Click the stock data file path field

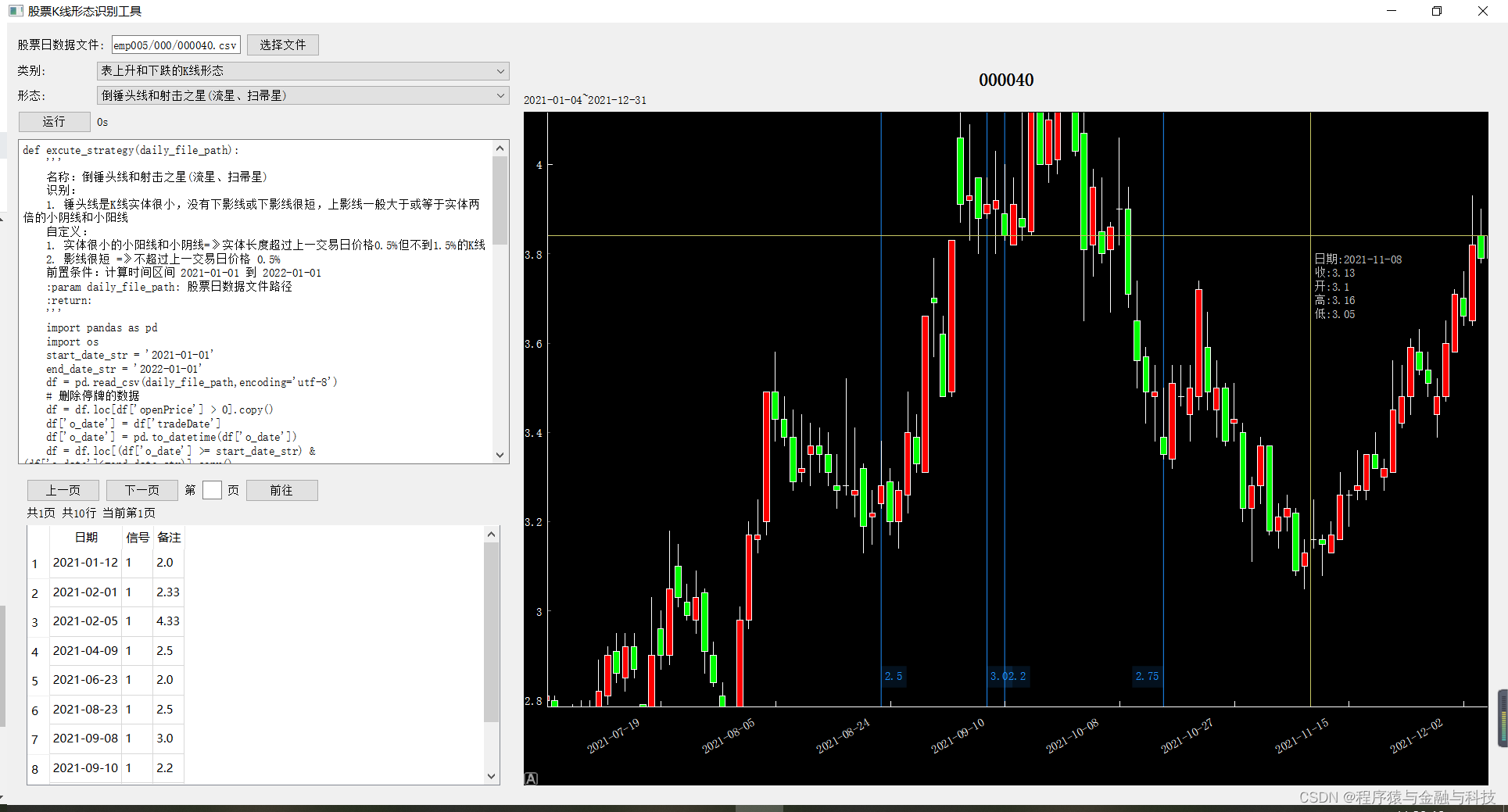click(x=176, y=45)
